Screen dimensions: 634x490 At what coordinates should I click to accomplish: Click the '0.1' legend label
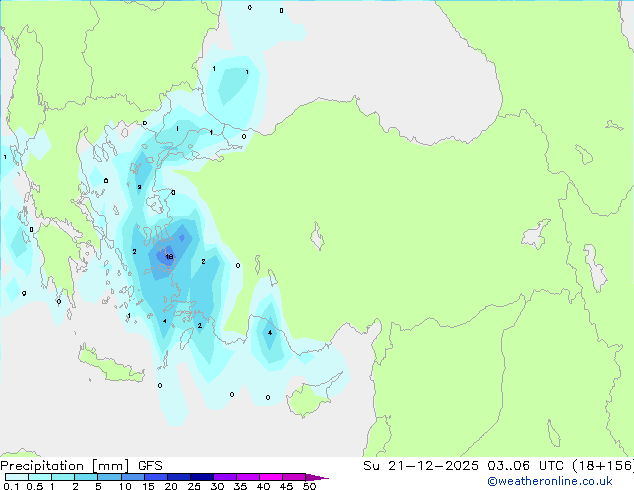pos(11,486)
